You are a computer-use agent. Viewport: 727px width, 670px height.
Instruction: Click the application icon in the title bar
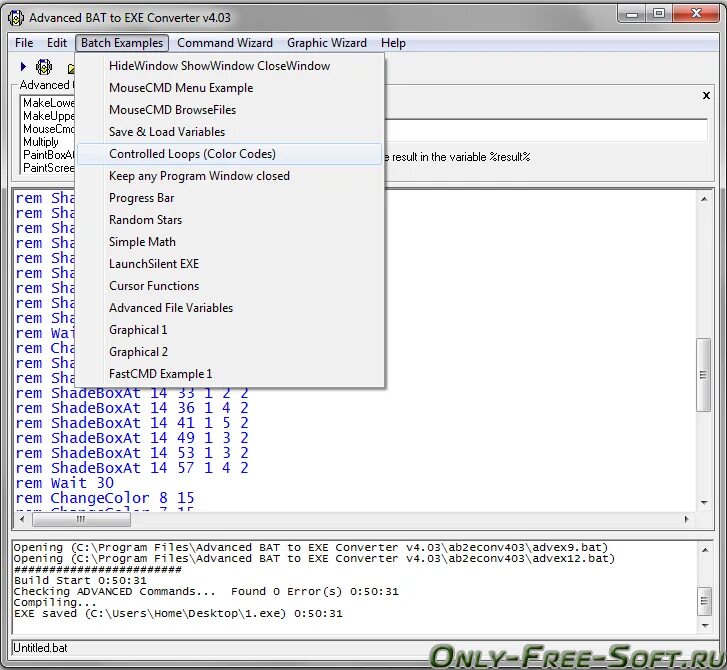(16, 18)
